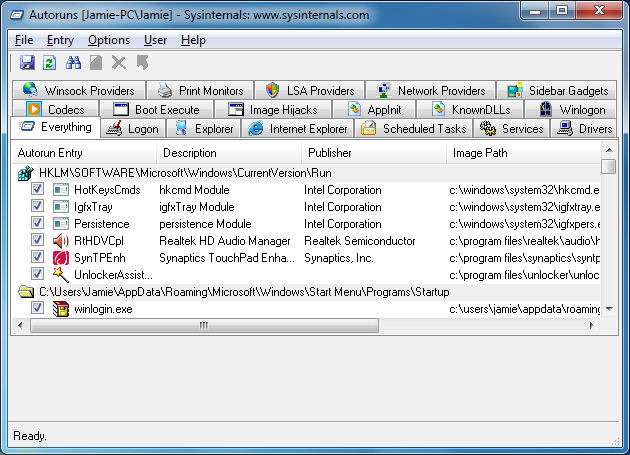Switch to the Winlogon tab
The height and width of the screenshot is (455, 630).
[x=571, y=109]
